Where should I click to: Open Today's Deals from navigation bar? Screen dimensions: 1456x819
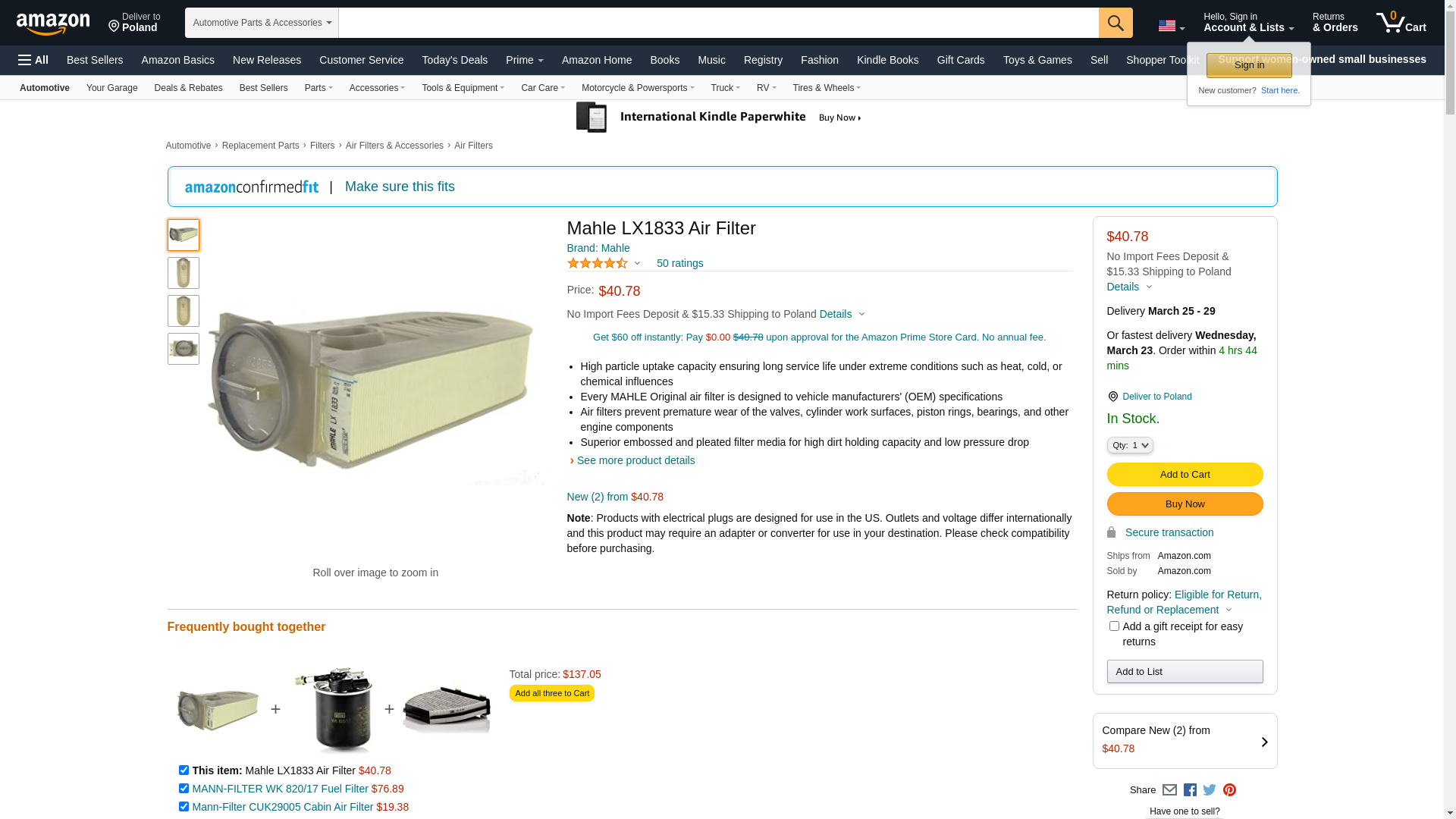(x=454, y=60)
